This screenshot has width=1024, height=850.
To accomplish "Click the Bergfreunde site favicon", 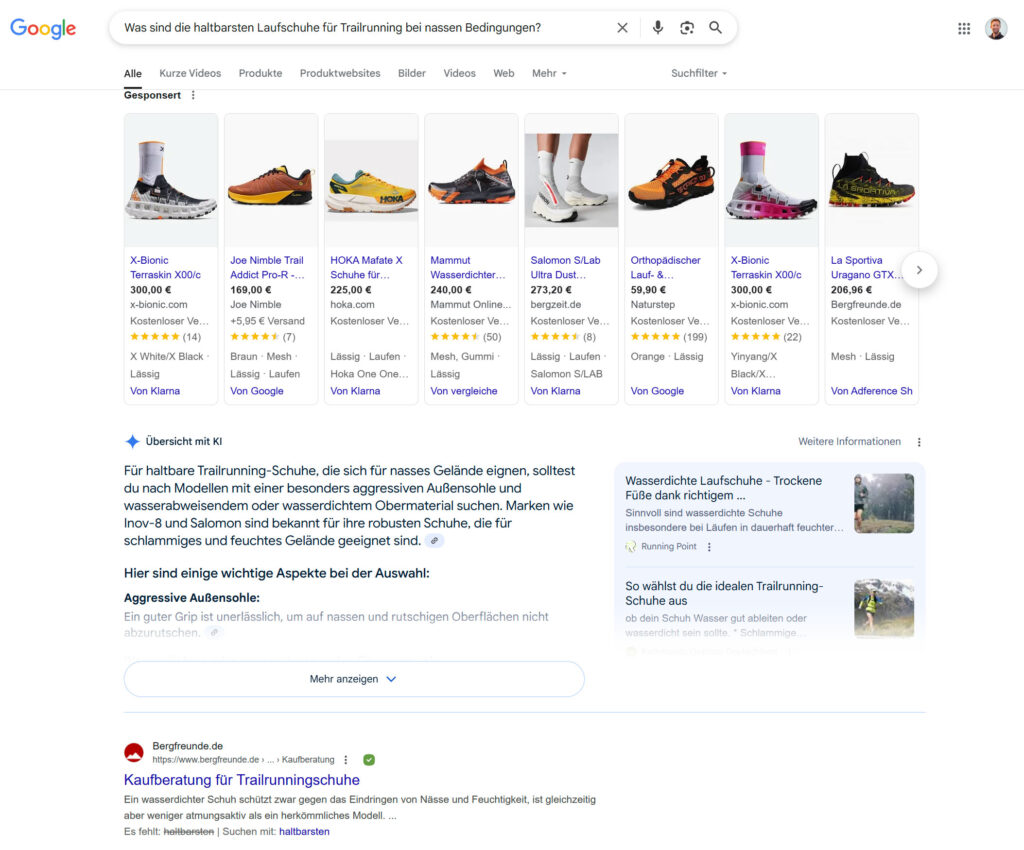I will 134,753.
